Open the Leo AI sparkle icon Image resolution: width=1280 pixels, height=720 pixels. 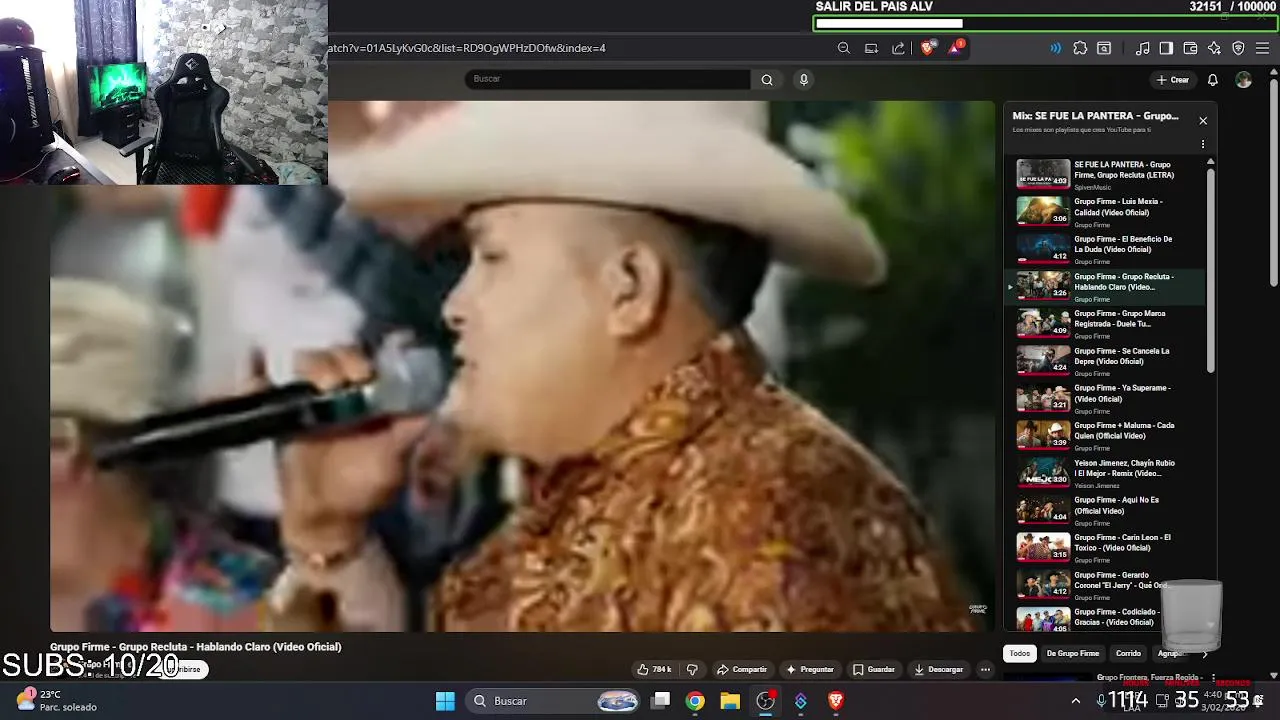[1214, 48]
